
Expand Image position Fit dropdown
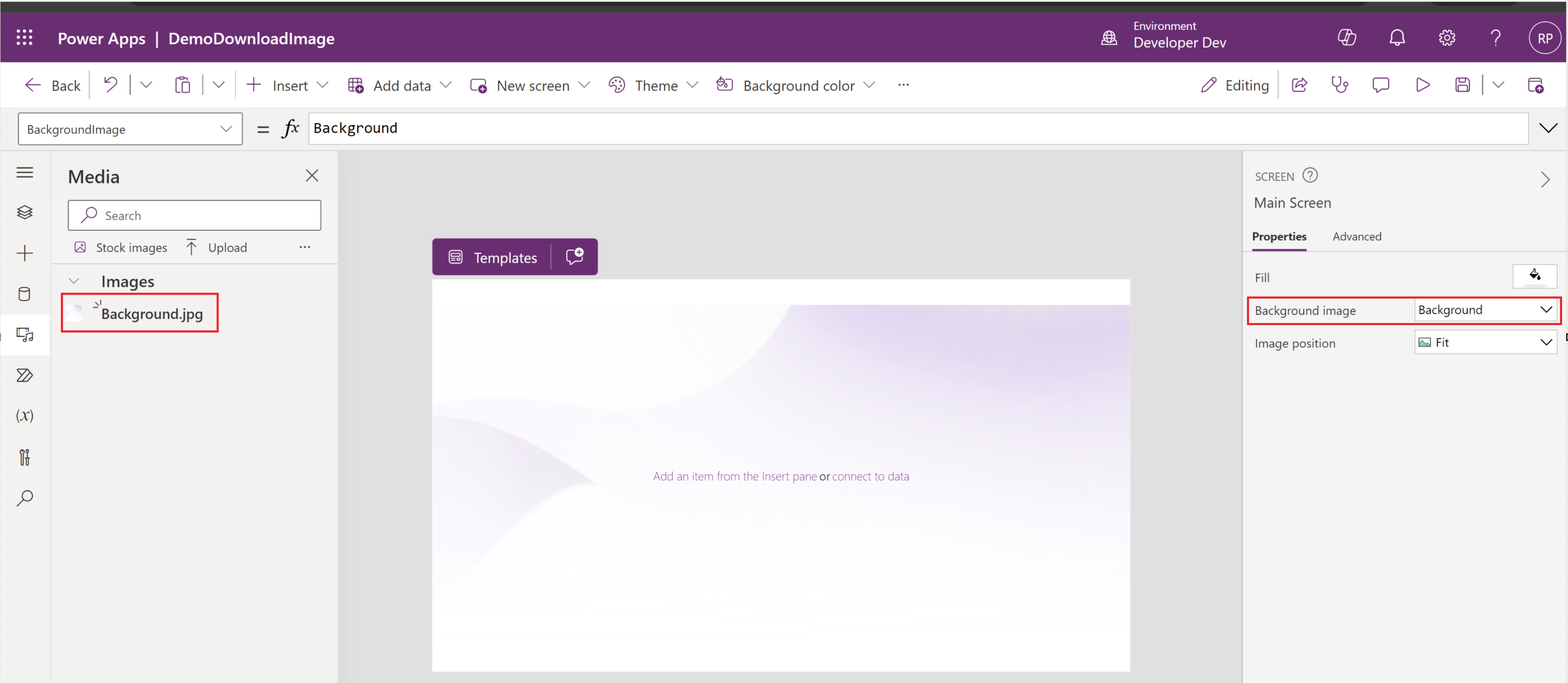[1546, 342]
